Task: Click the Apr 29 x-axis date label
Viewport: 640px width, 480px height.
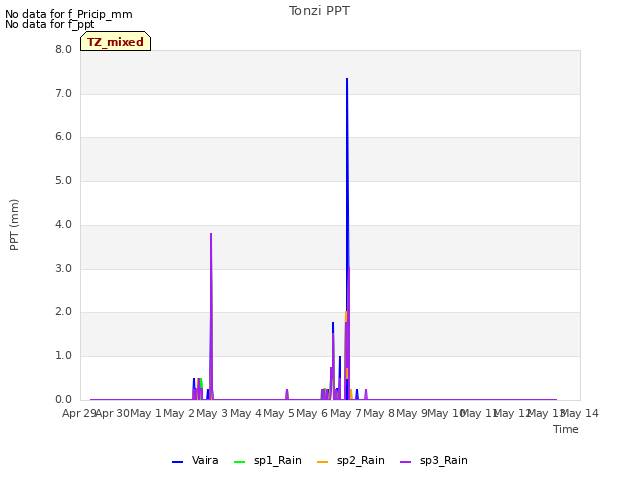Action: (78, 413)
